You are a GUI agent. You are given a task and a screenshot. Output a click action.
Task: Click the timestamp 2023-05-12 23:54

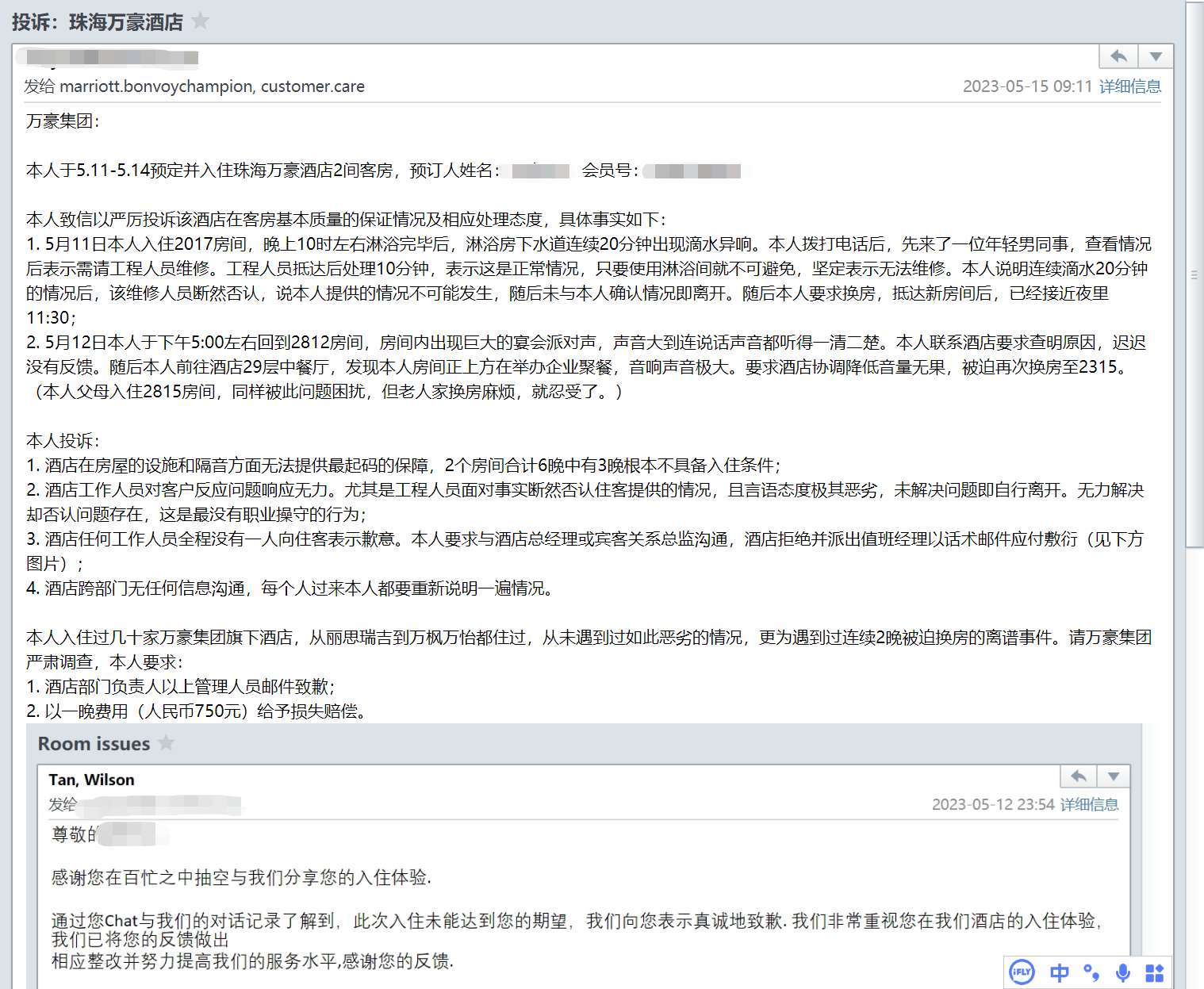993,805
